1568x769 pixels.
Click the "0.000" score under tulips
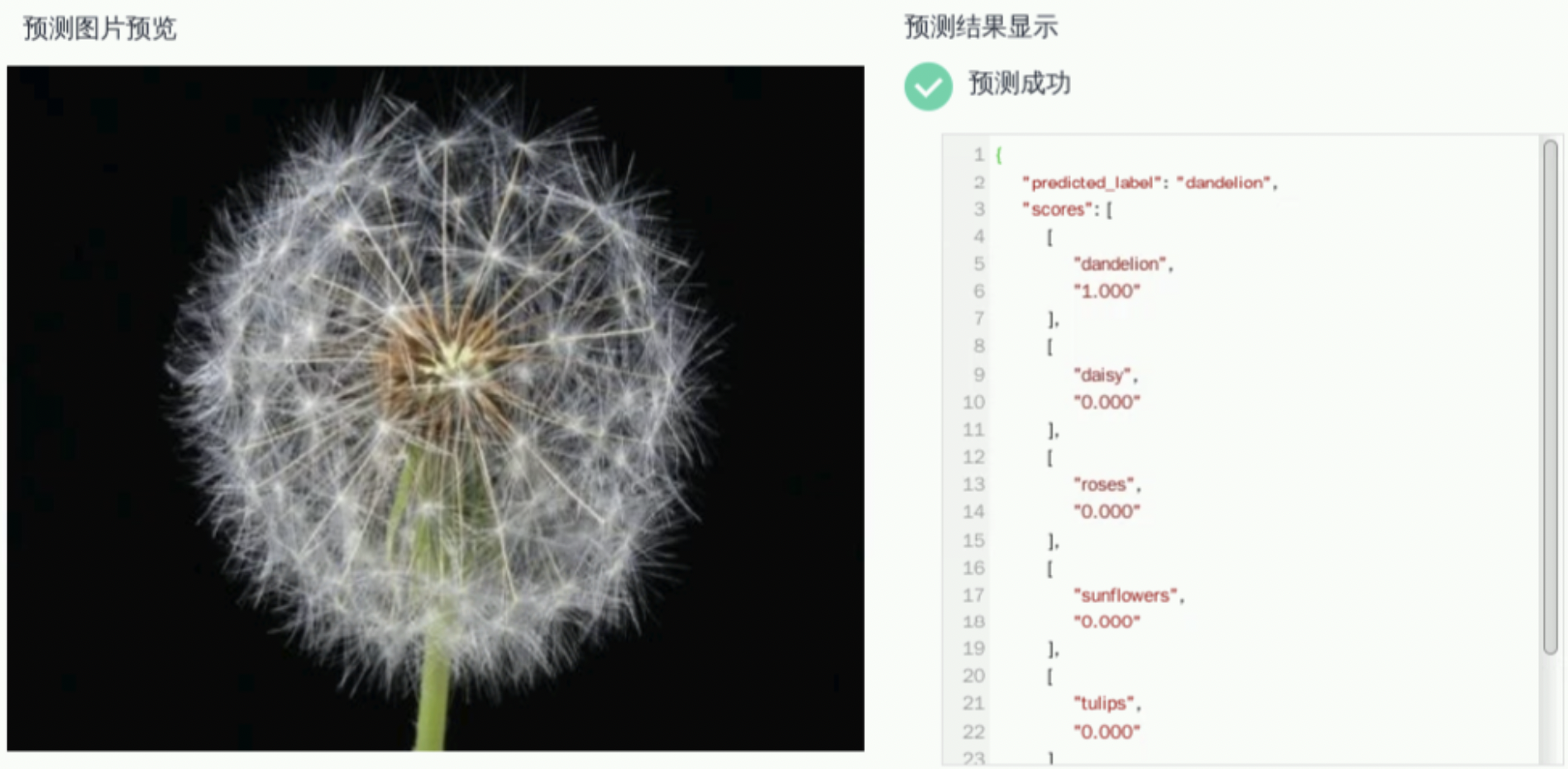[x=1107, y=732]
